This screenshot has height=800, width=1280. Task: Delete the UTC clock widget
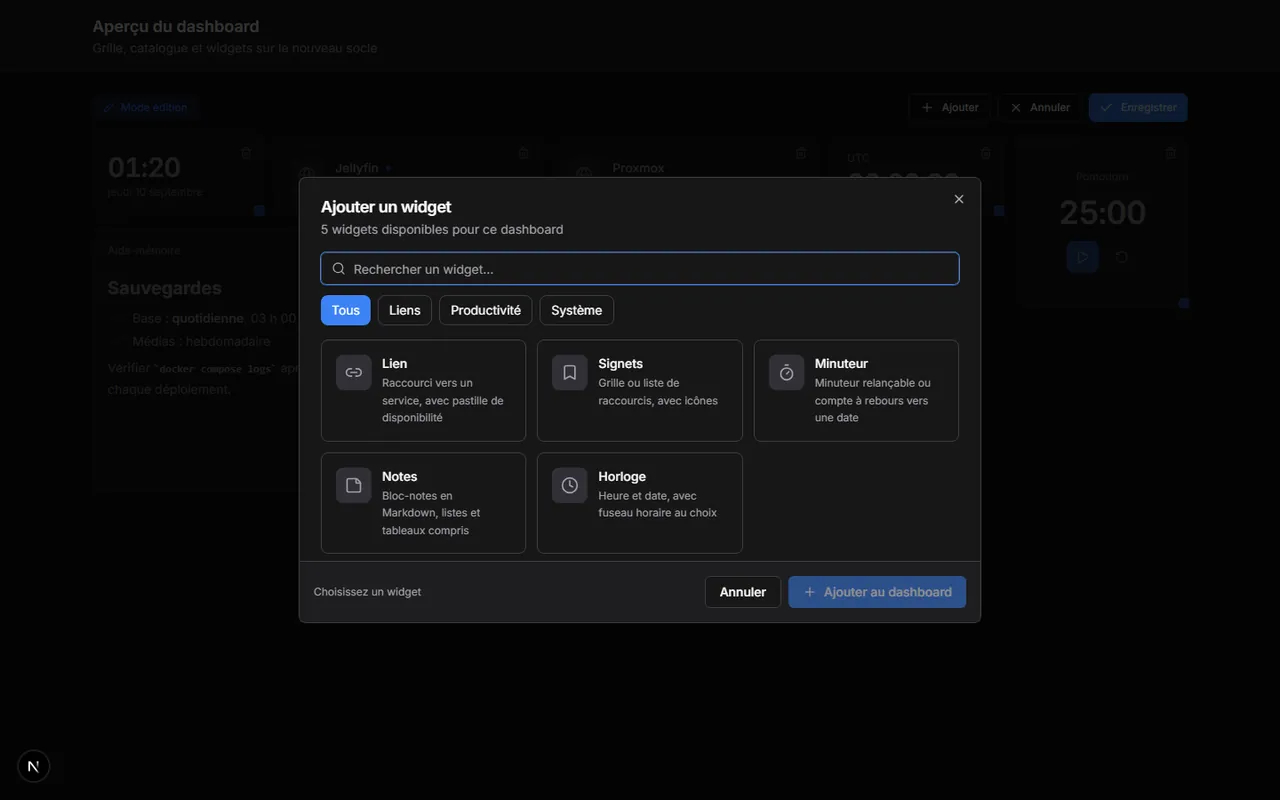[986, 153]
